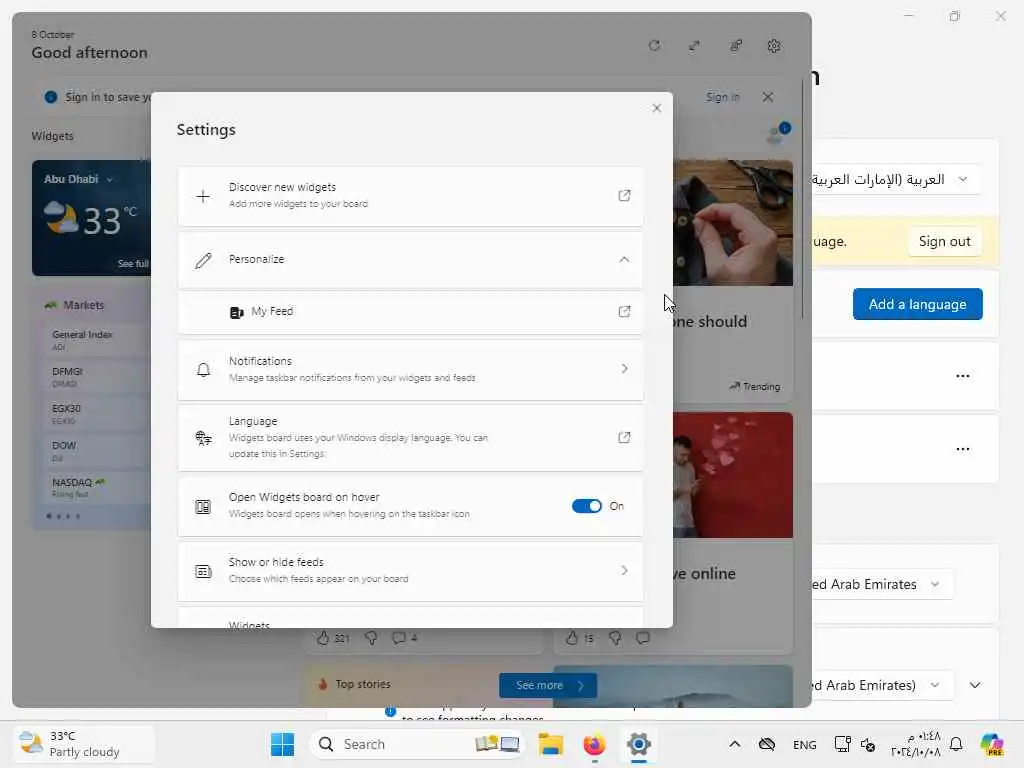
Task: Click the sewing article thumbnail image
Action: click(x=733, y=223)
